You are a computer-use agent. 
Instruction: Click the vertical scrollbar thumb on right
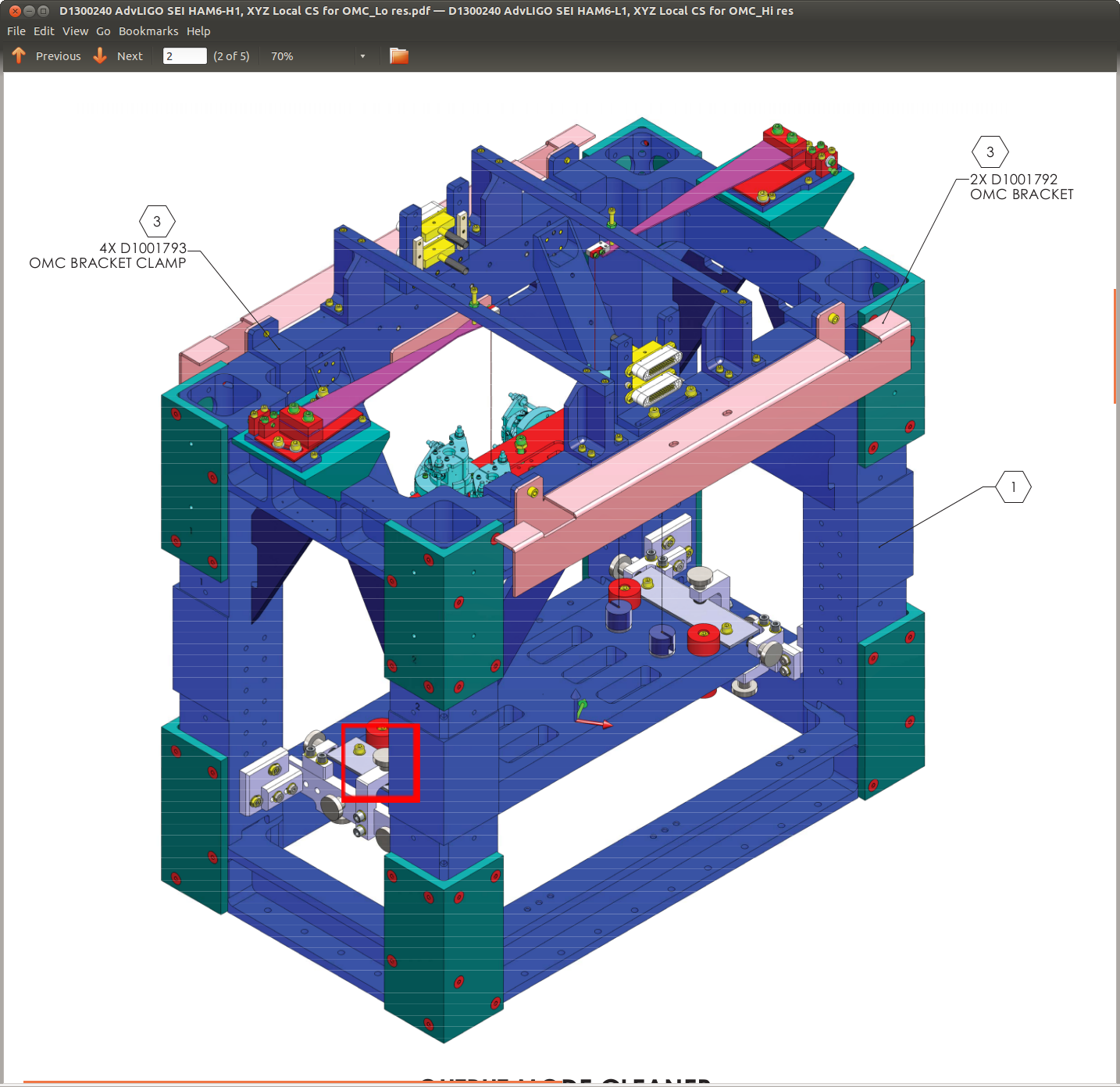pyautogui.click(x=1115, y=346)
